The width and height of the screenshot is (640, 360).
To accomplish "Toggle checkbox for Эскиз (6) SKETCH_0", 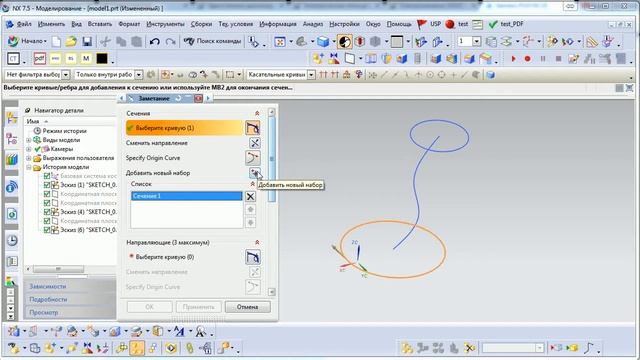I will [x=47, y=230].
